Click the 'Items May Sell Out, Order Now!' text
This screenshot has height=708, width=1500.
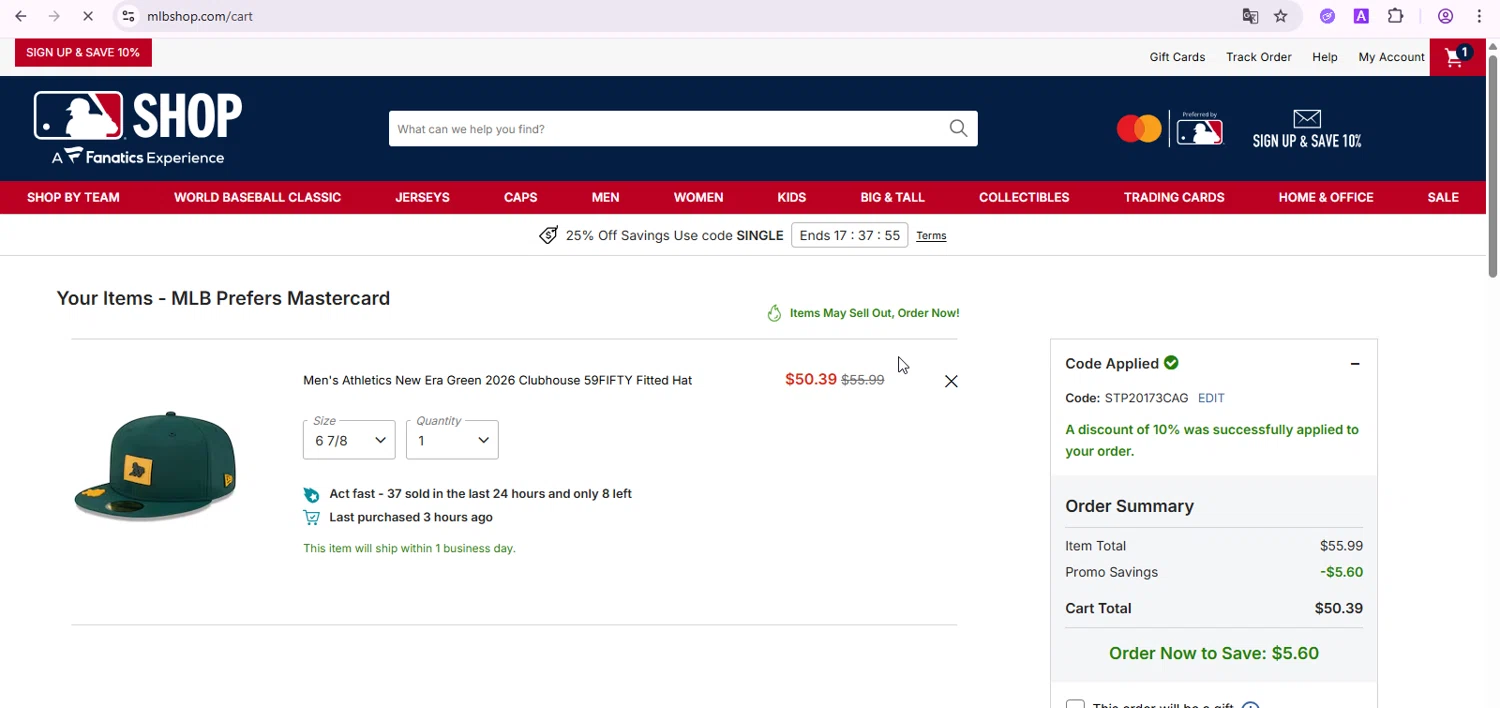click(874, 313)
